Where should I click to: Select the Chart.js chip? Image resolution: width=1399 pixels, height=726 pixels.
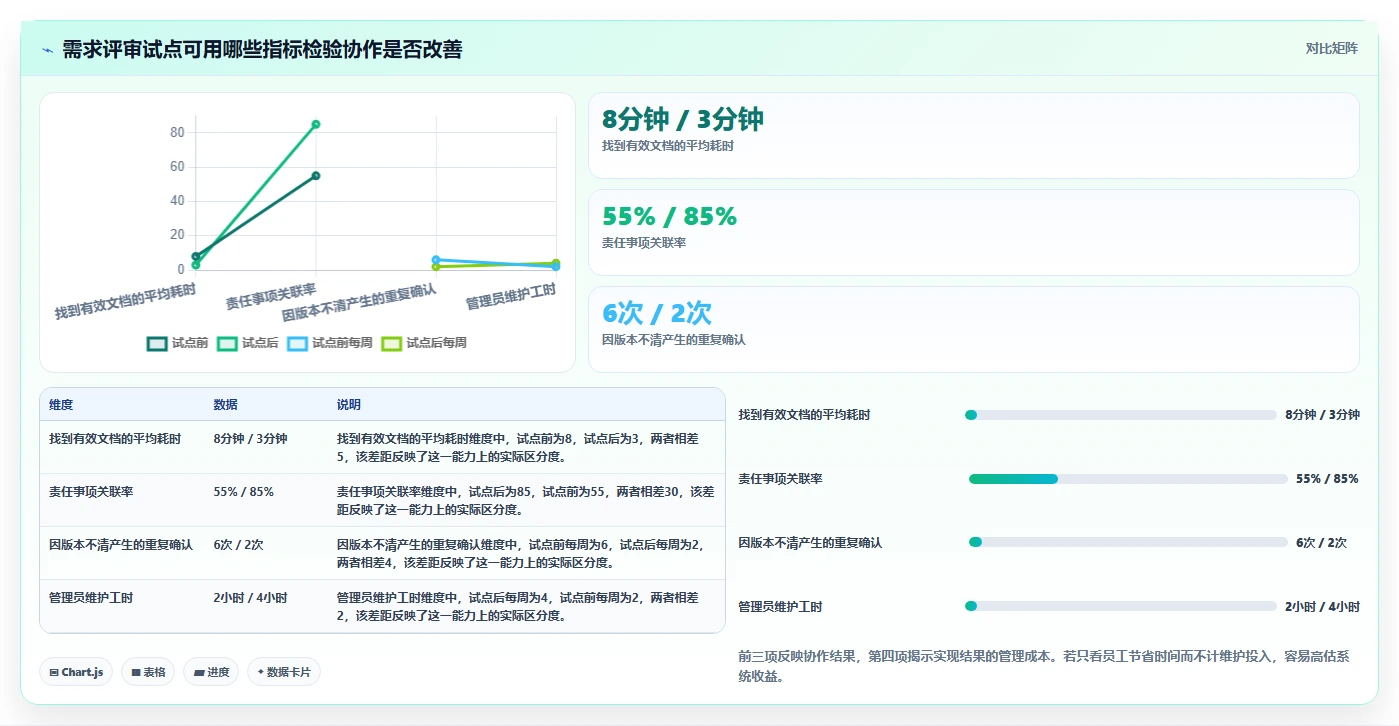(76, 672)
